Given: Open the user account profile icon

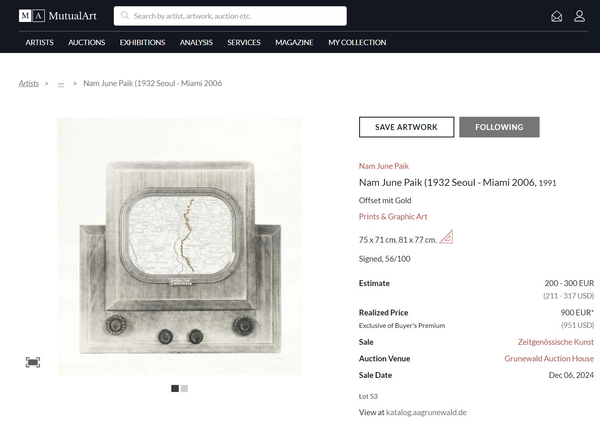Looking at the screenshot, I should (x=579, y=16).
